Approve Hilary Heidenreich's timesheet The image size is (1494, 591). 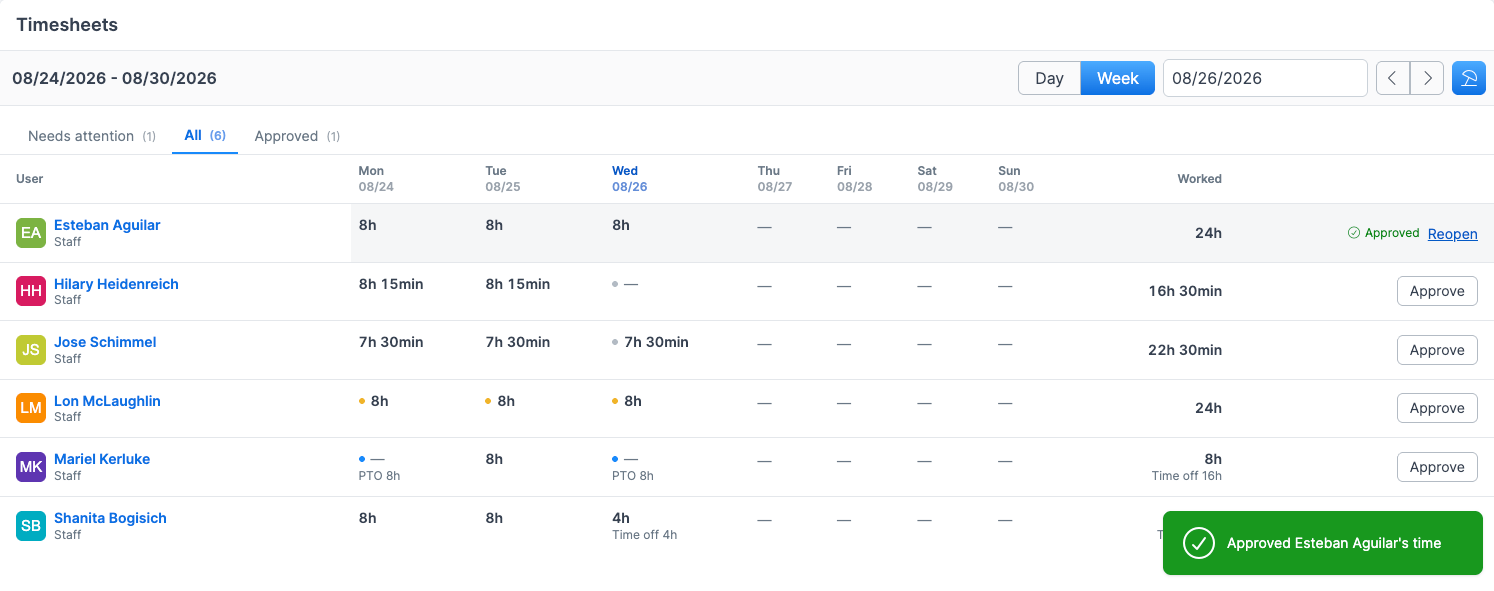tap(1437, 291)
